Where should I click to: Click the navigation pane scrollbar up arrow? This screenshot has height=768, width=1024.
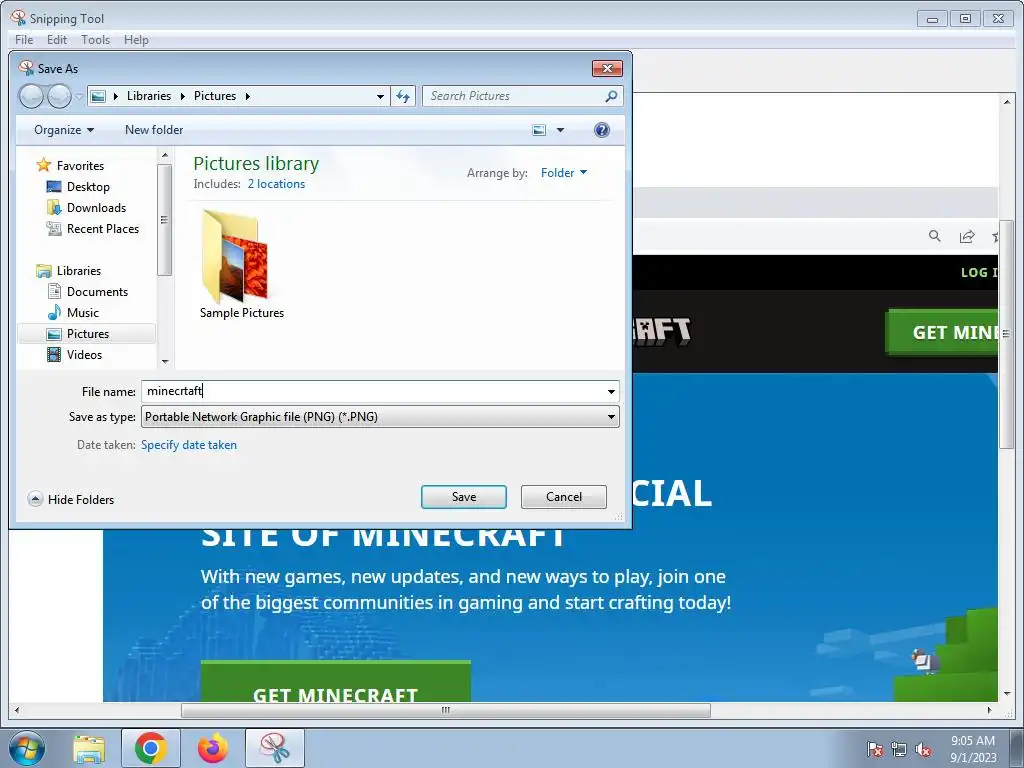[x=165, y=155]
